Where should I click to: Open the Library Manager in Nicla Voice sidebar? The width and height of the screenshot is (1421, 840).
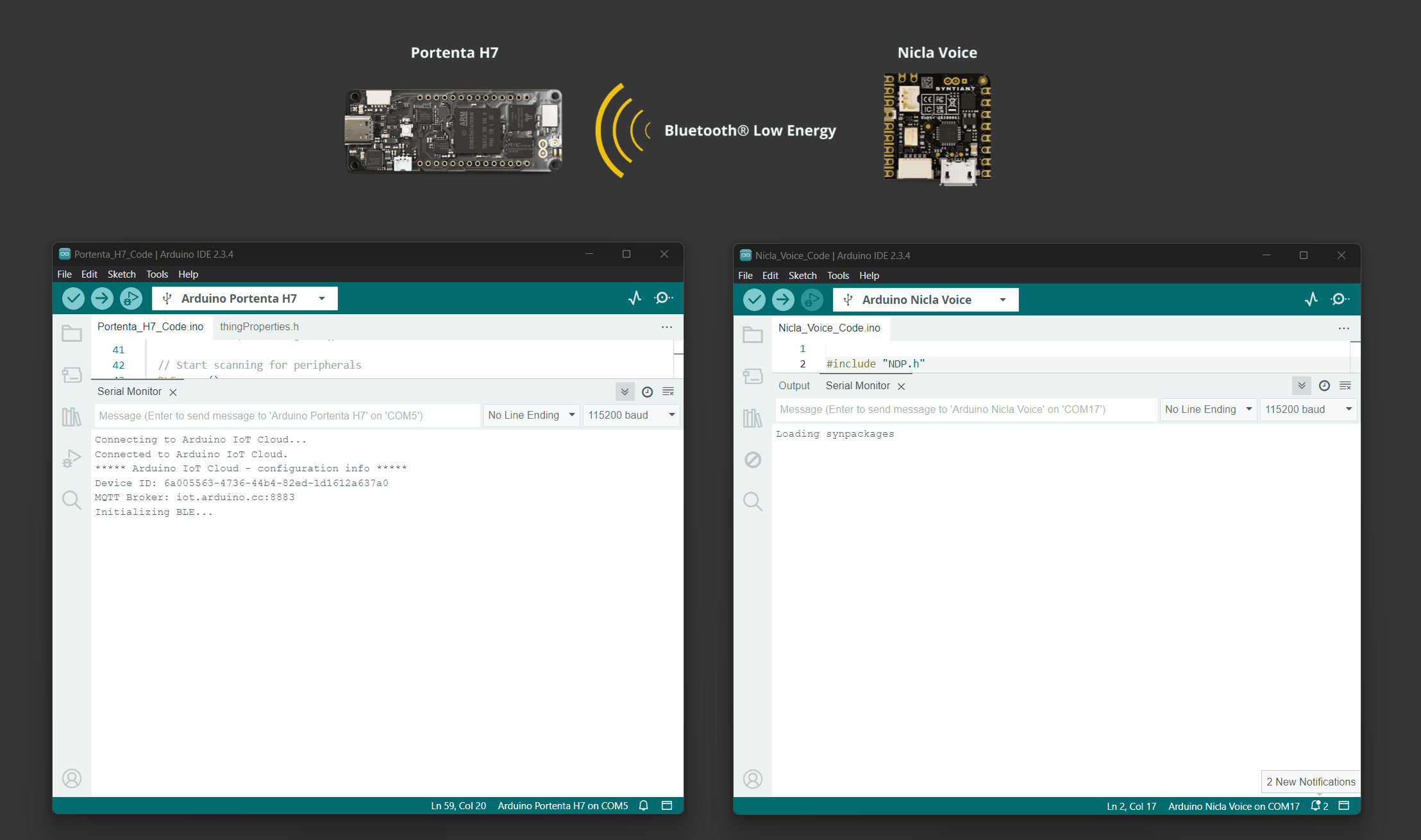(752, 417)
